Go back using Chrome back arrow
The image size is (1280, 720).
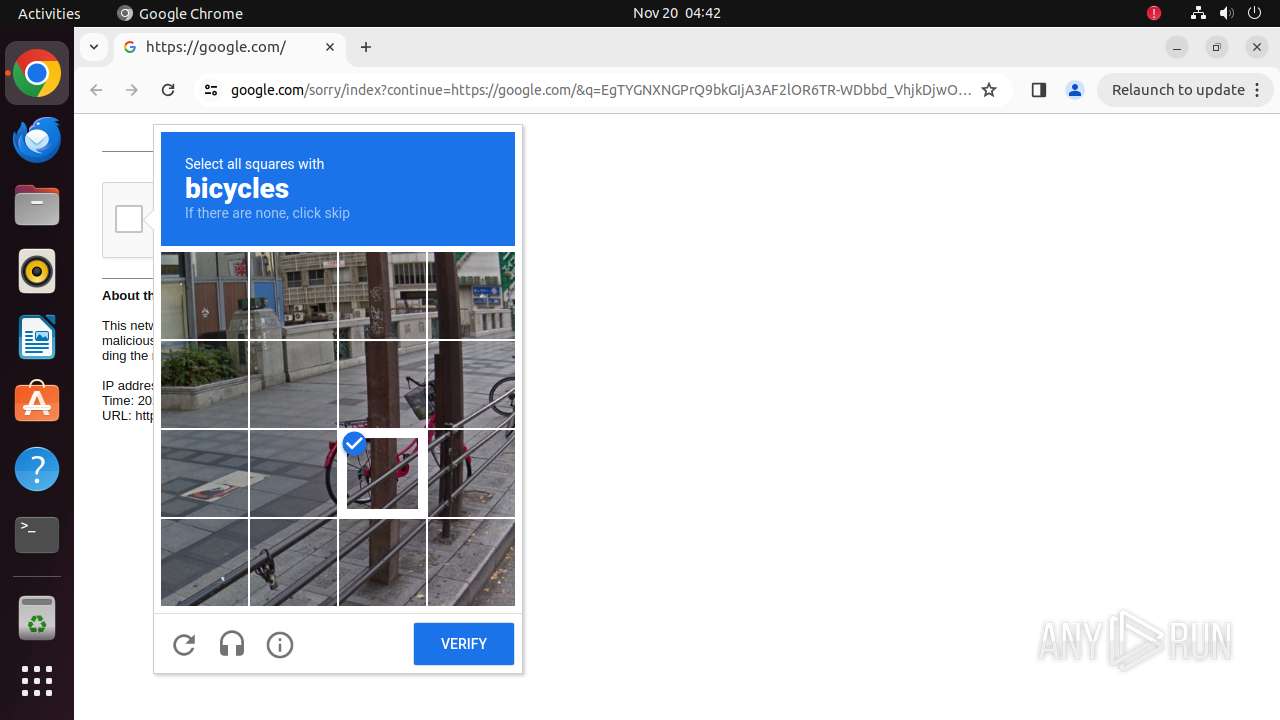(x=96, y=90)
